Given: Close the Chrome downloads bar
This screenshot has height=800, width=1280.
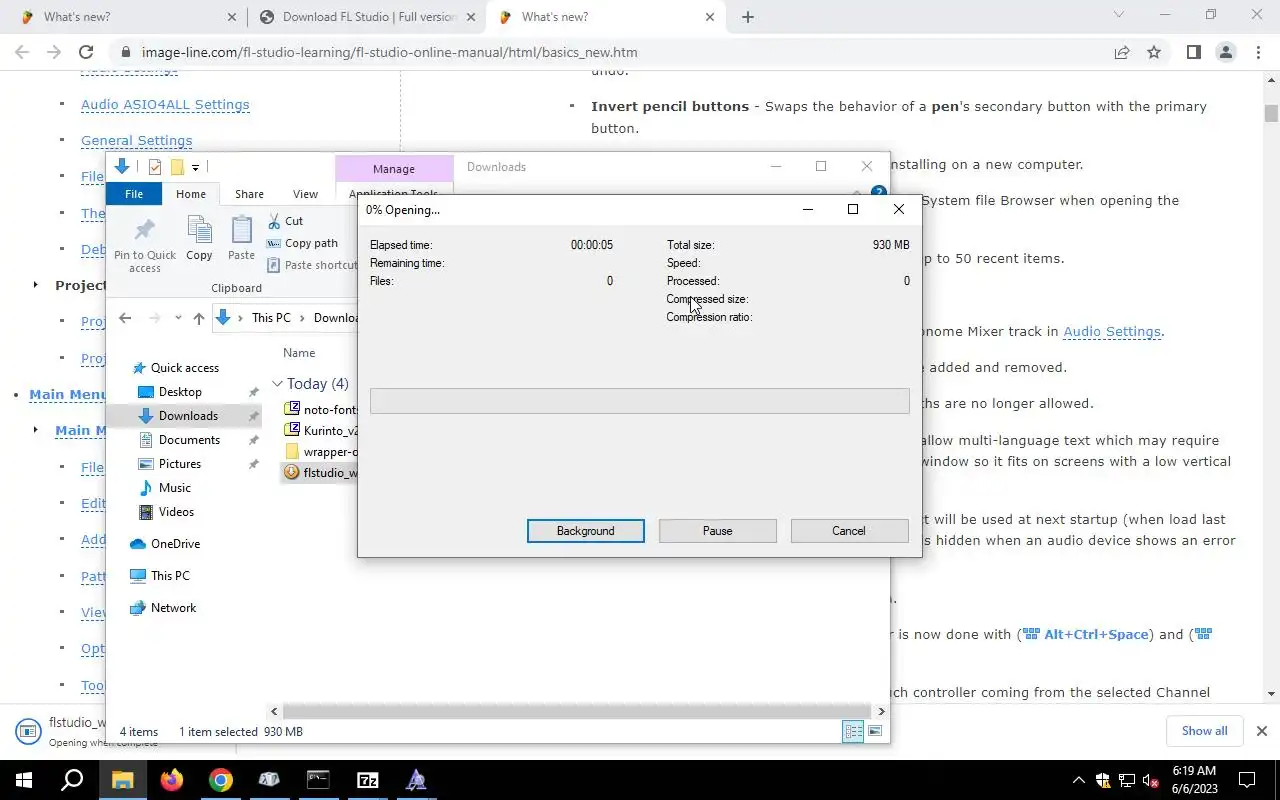Looking at the screenshot, I should click(x=1262, y=731).
